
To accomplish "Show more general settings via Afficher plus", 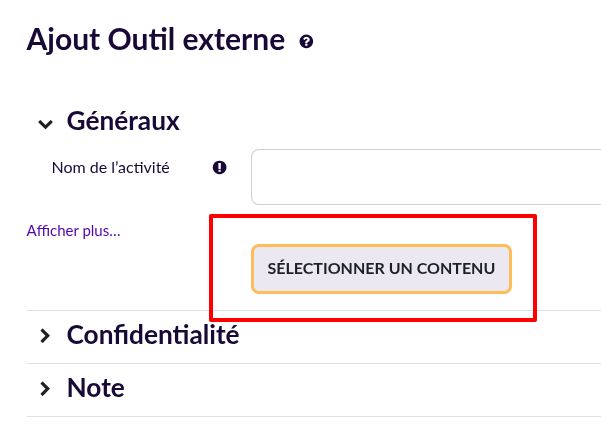I will [x=73, y=231].
